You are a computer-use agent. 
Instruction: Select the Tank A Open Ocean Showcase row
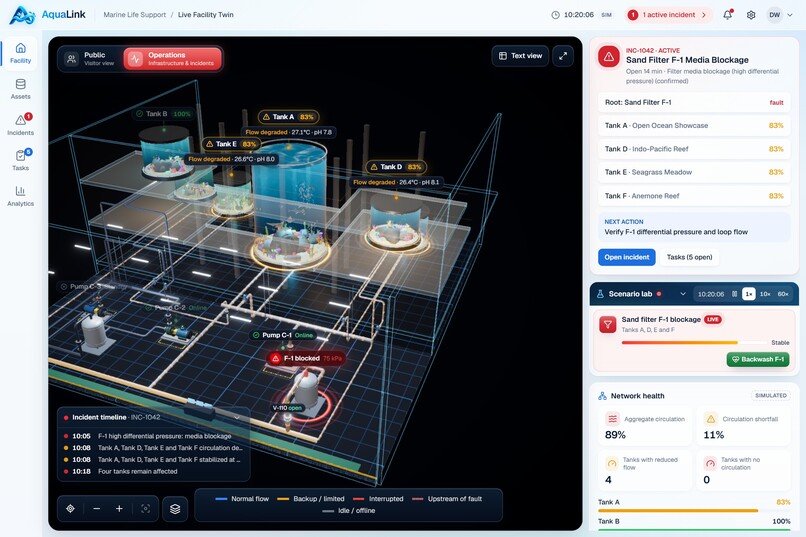pyautogui.click(x=694, y=125)
